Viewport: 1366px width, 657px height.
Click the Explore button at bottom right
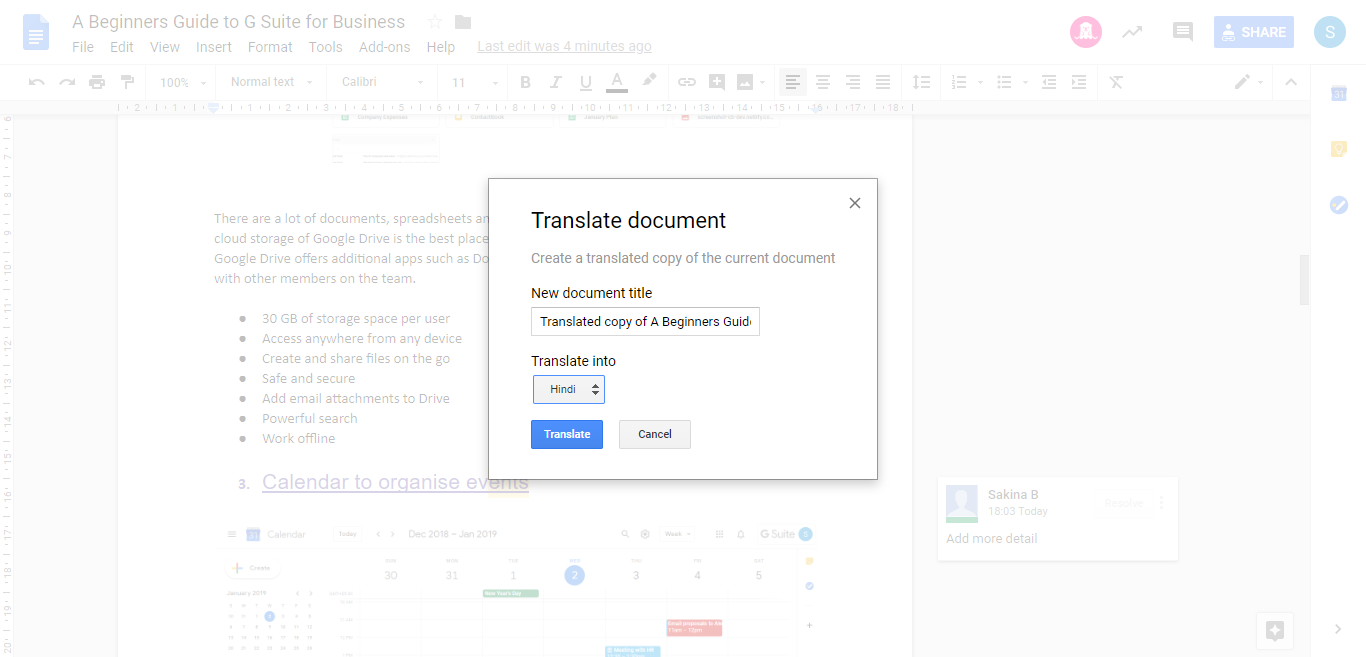point(1275,630)
